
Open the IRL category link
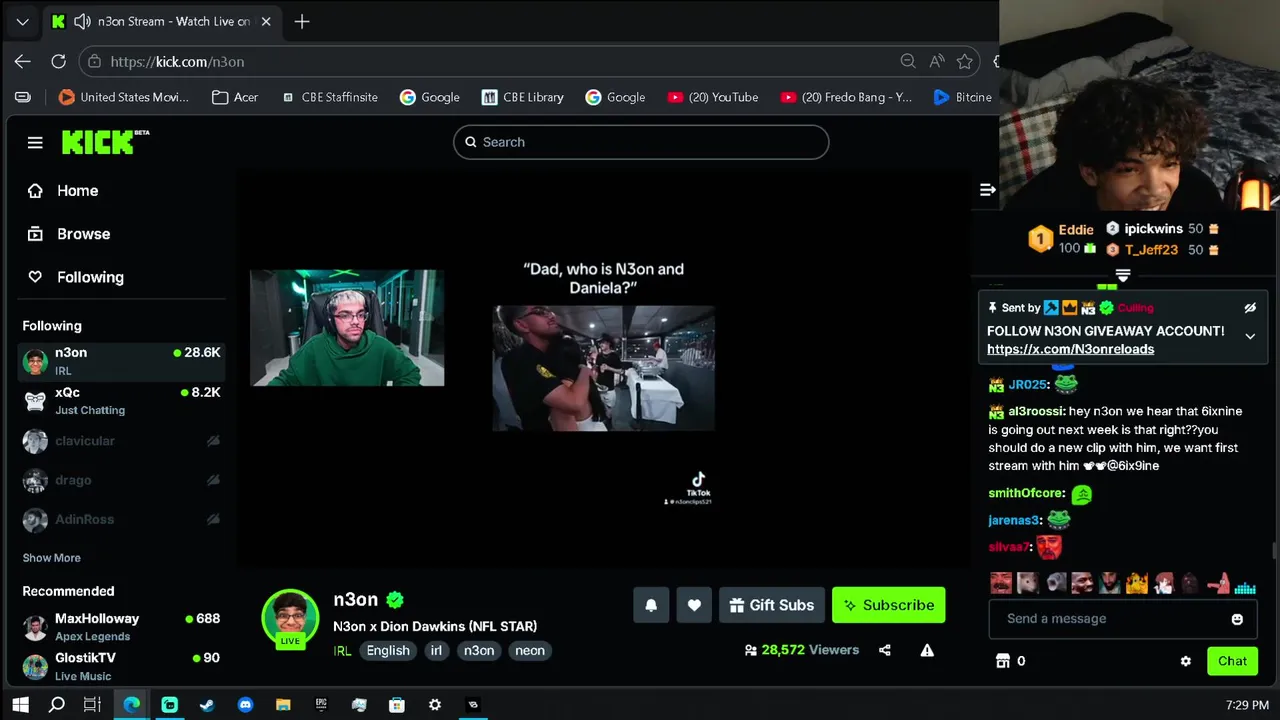(342, 651)
